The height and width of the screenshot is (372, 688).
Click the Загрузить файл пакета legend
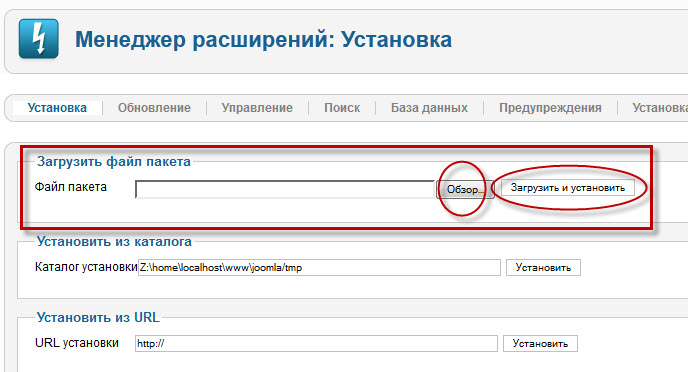[114, 161]
